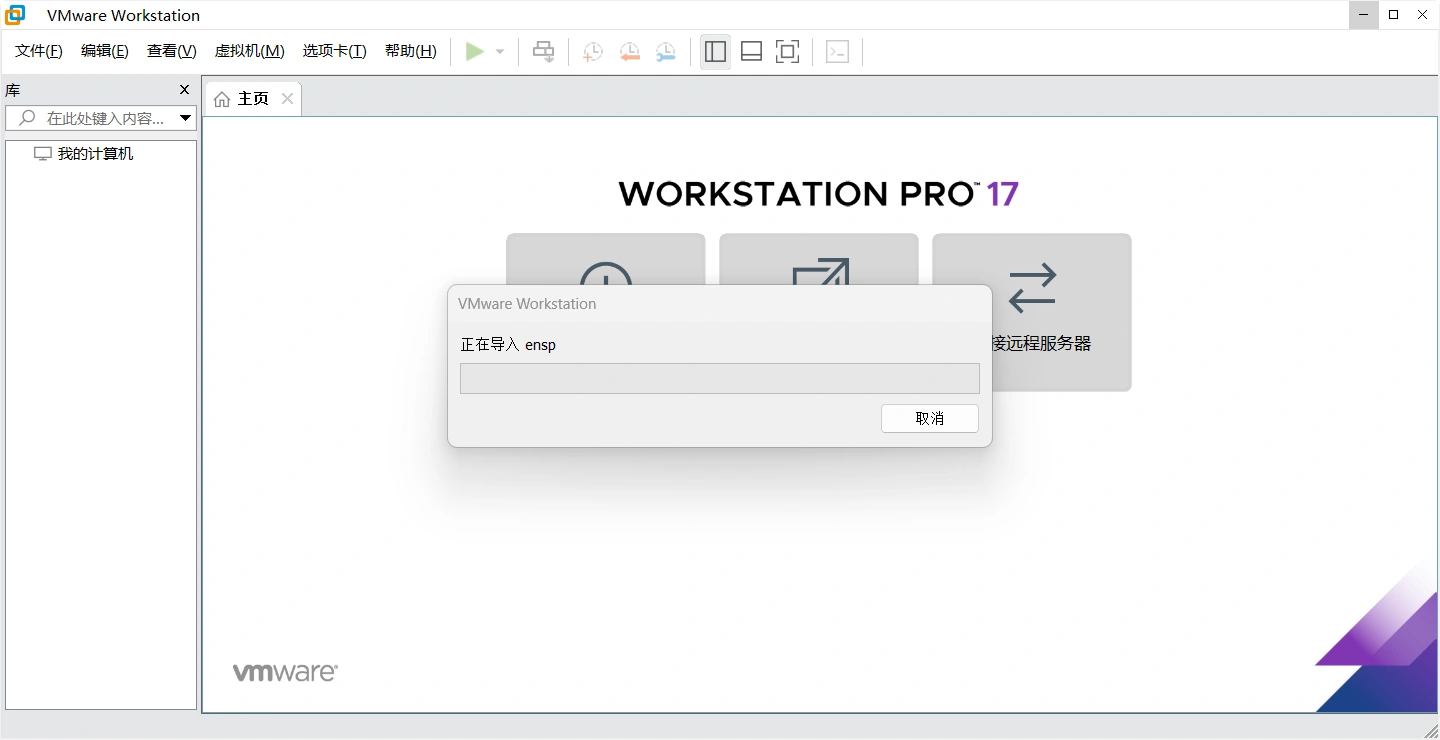Click the green power-on virtual machine icon
This screenshot has height=740, width=1440.
[476, 51]
